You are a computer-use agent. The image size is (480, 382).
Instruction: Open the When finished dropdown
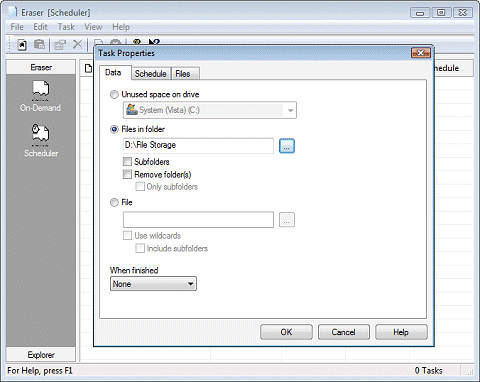(x=153, y=284)
